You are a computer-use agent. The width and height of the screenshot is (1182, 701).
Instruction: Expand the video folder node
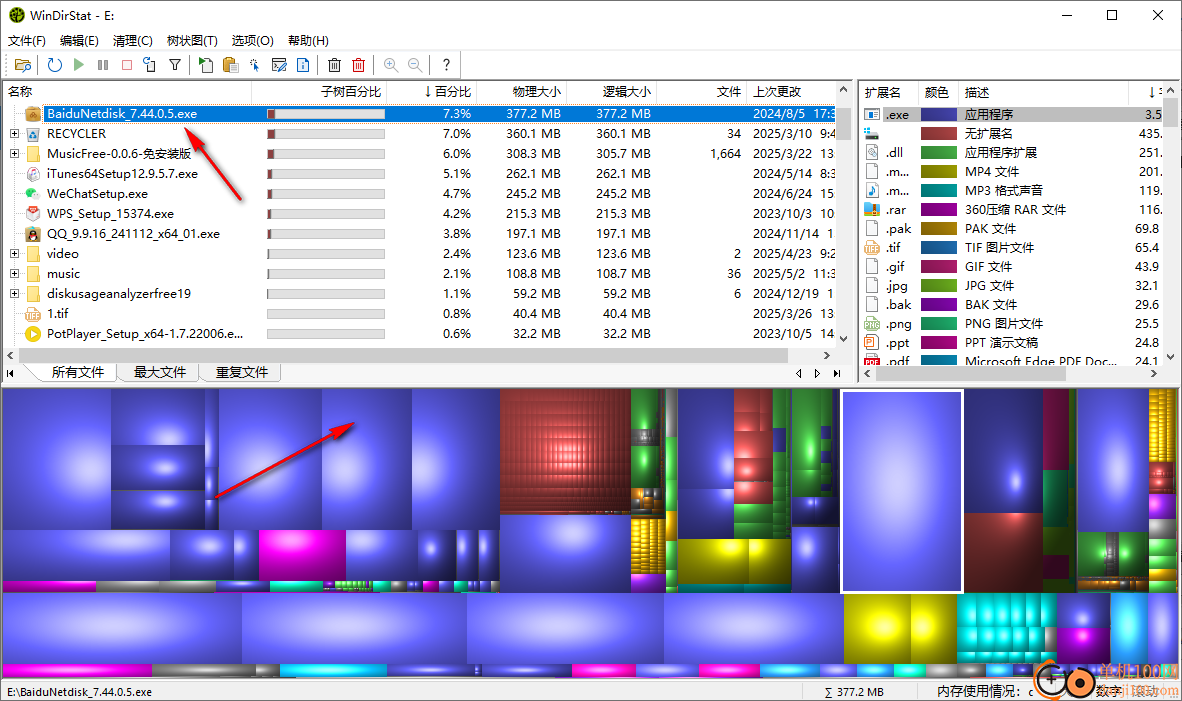14,254
